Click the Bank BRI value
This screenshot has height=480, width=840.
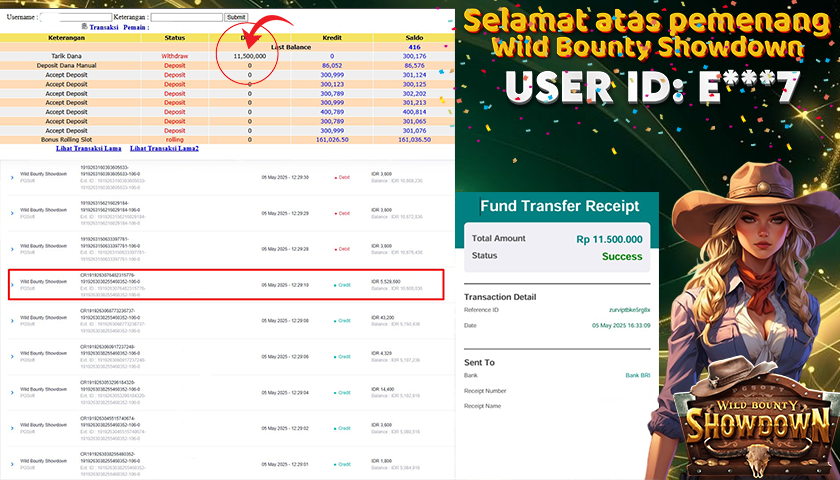[638, 376]
